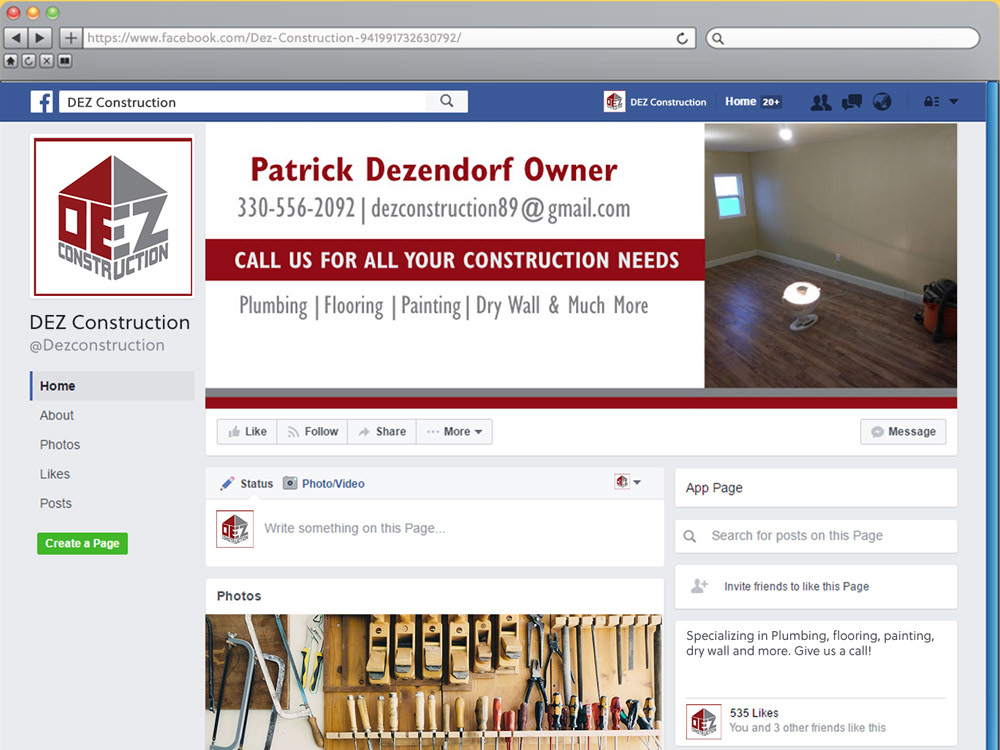
Task: Open notifications globe icon
Action: (x=882, y=102)
